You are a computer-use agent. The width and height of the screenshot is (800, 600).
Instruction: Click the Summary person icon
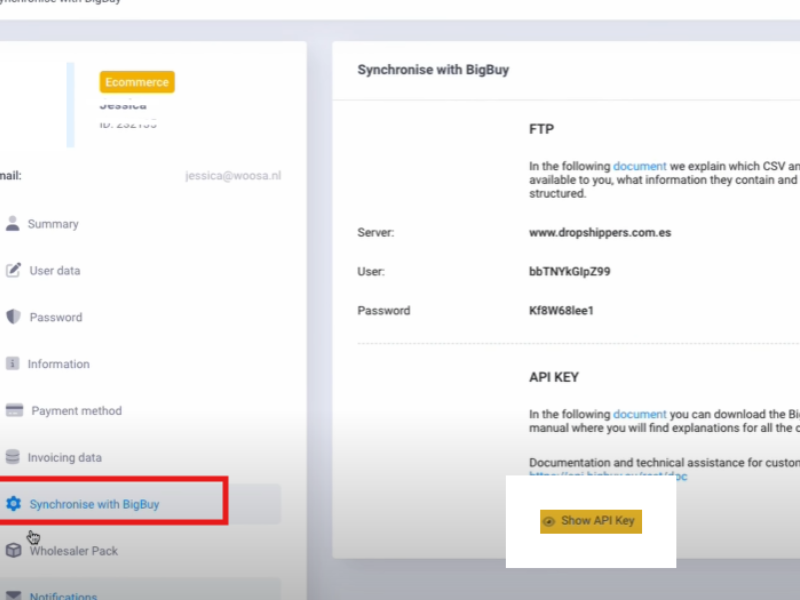(13, 223)
